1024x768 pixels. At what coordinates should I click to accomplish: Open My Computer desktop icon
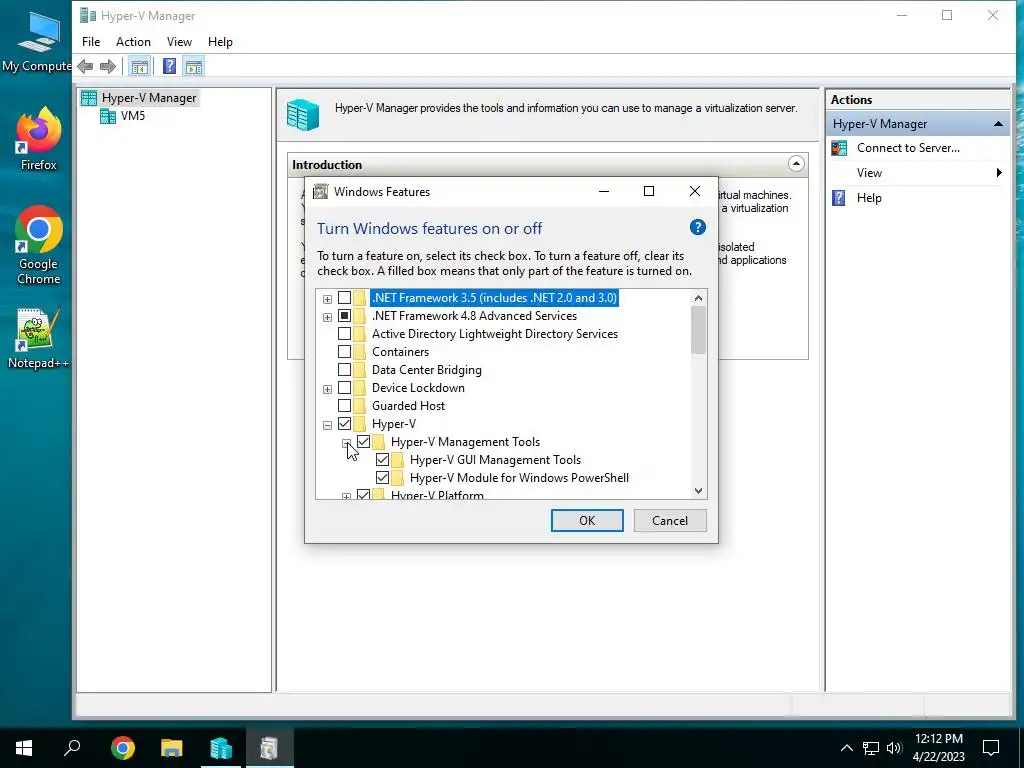coord(38,40)
